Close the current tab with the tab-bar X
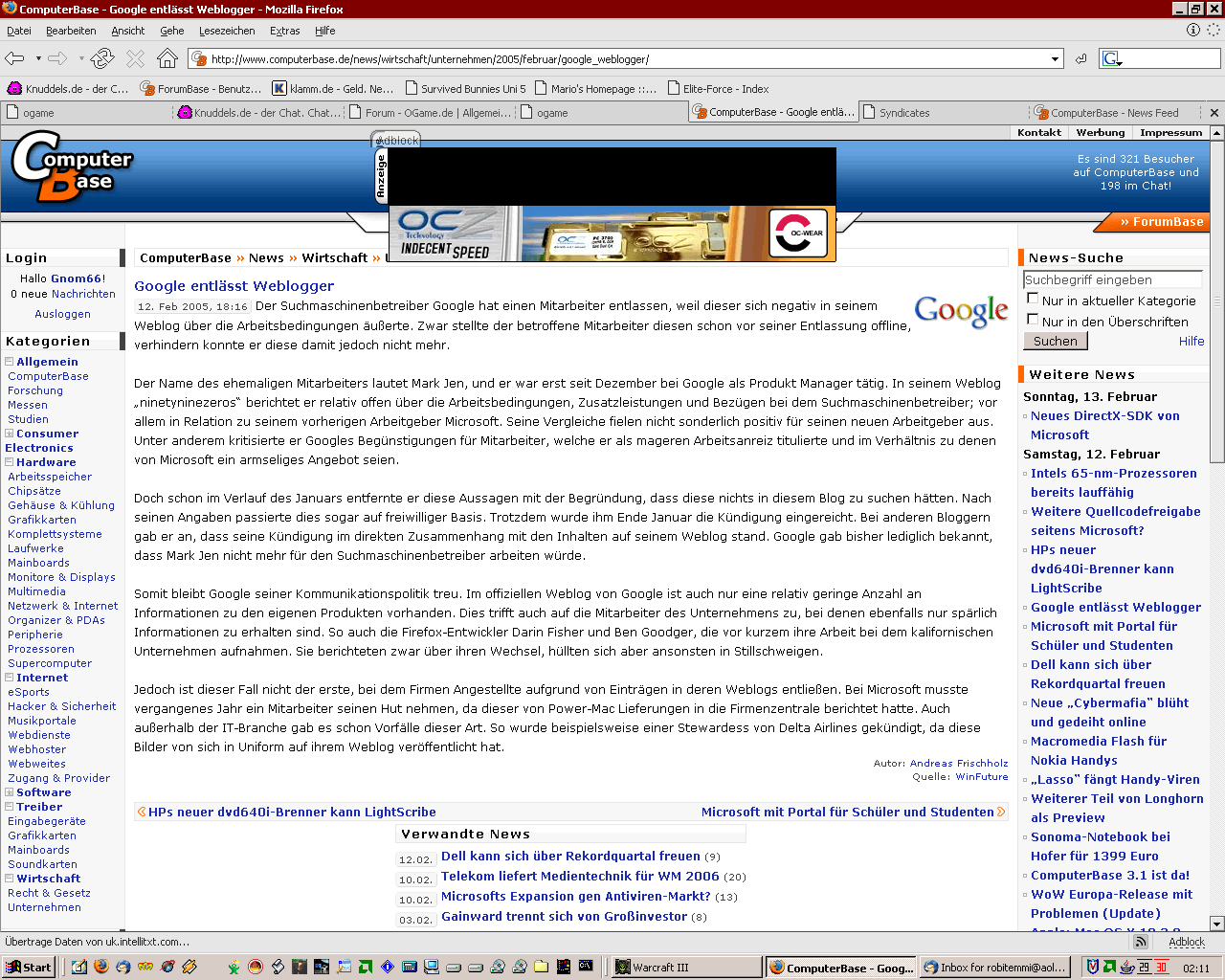The height and width of the screenshot is (980, 1225). [x=1214, y=112]
